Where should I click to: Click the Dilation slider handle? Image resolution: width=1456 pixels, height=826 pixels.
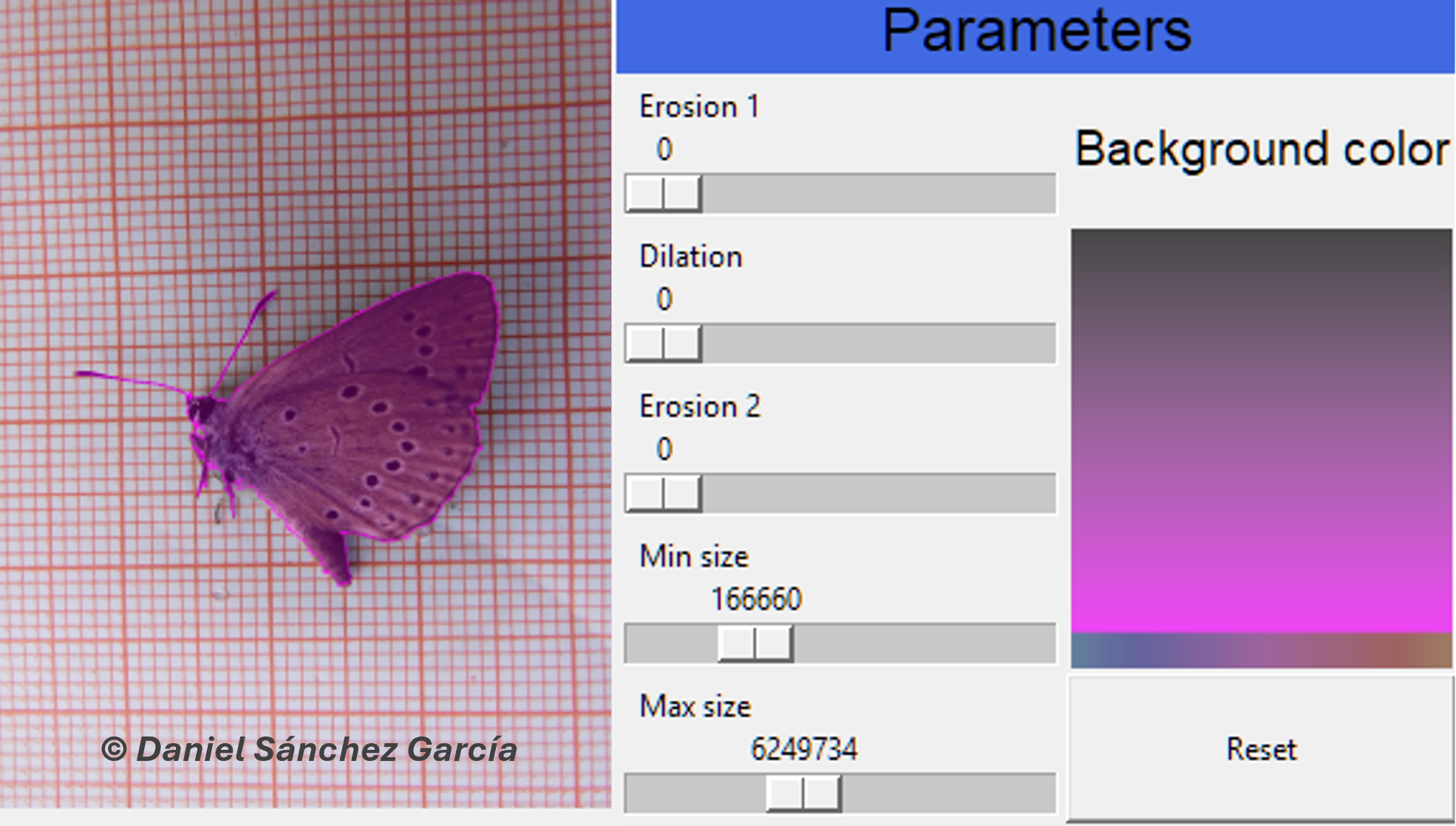[664, 343]
